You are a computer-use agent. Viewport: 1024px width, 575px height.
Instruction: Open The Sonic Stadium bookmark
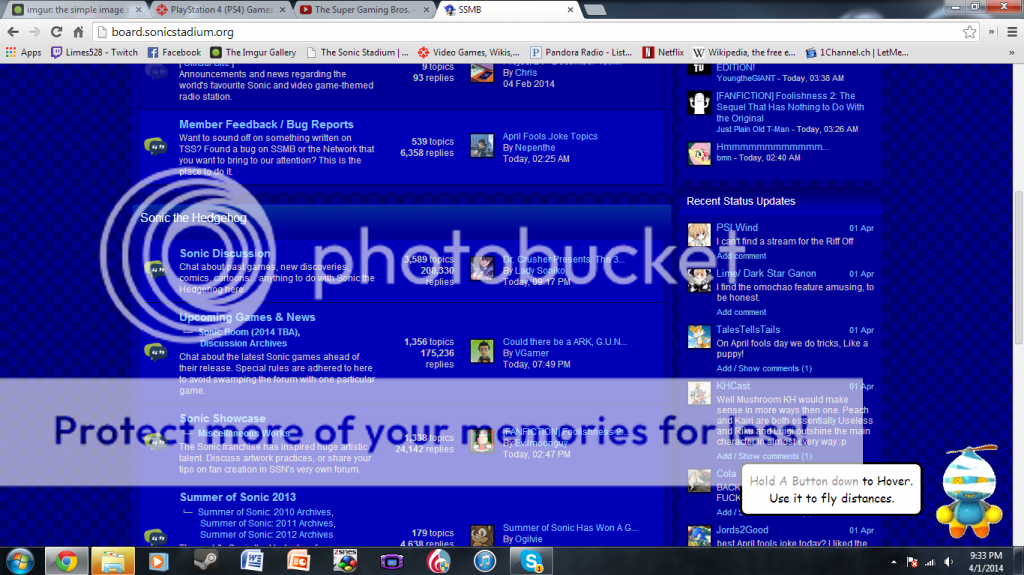tap(357, 52)
